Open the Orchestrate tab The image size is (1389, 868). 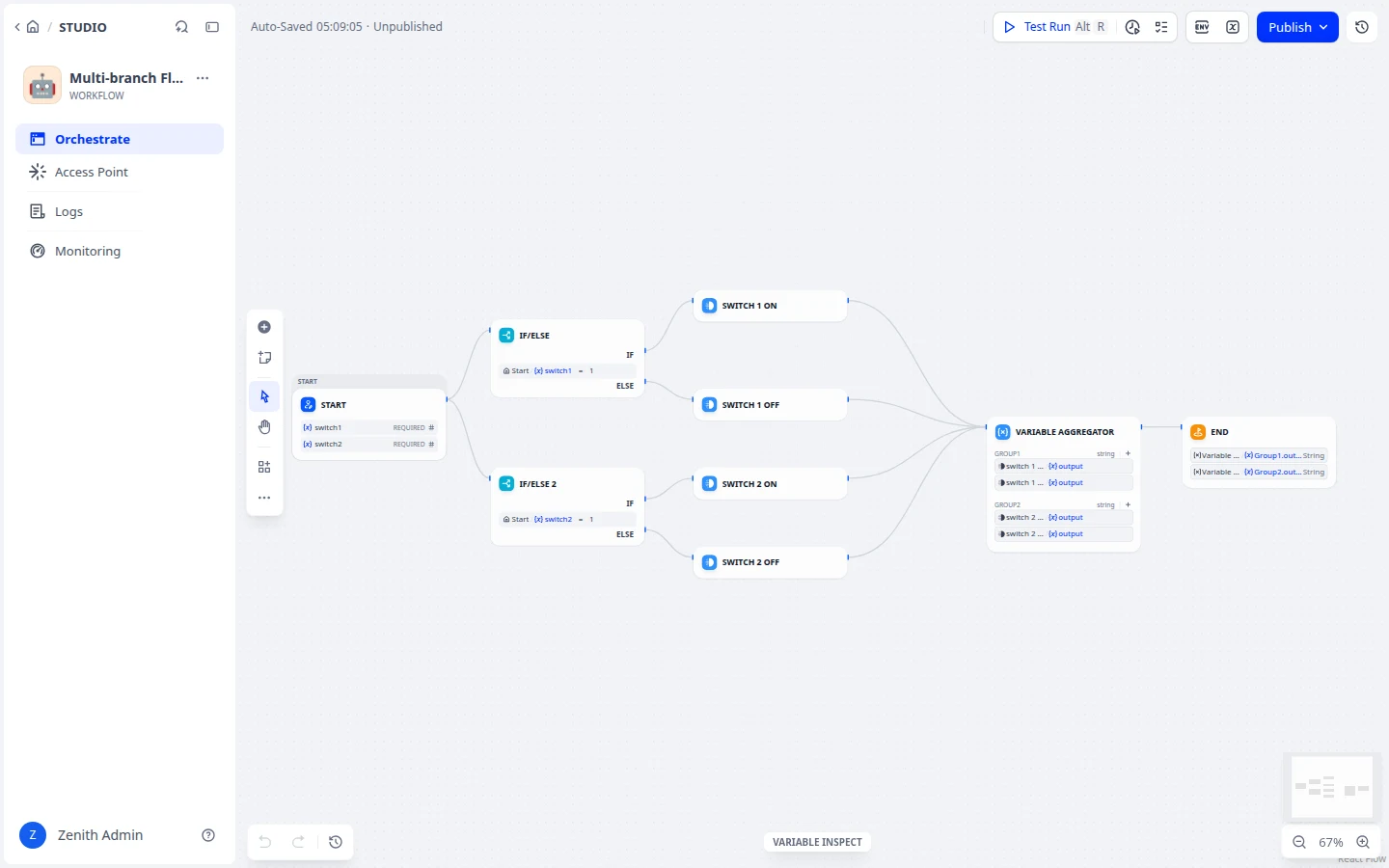[x=120, y=139]
